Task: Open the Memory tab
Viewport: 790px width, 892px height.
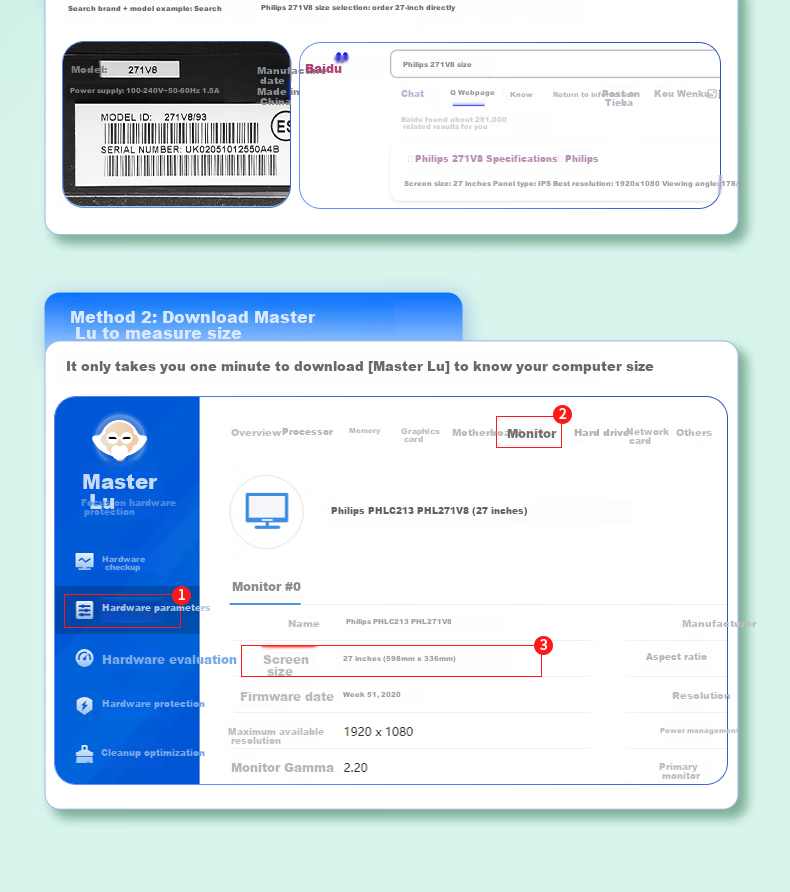Action: tap(365, 431)
